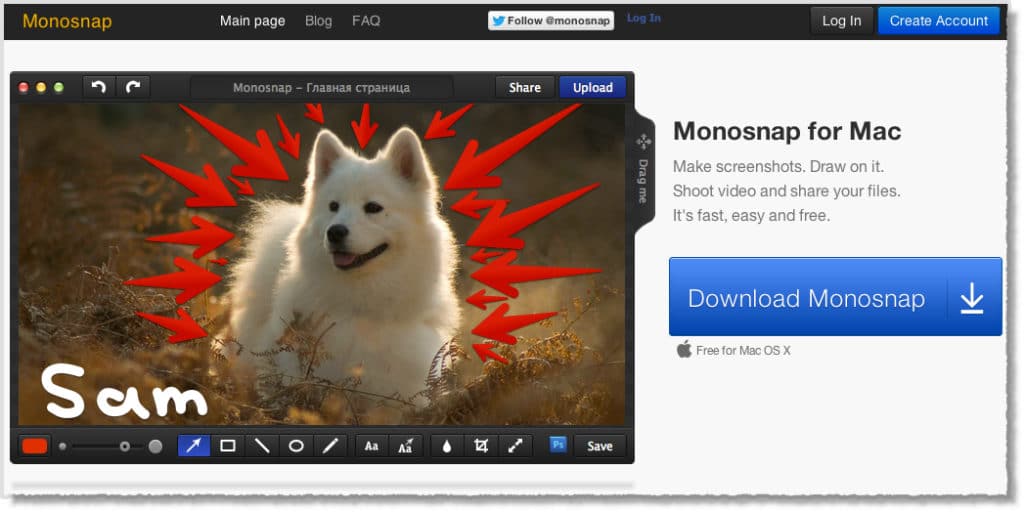The image size is (1024, 512).
Task: Open image in Photoshop via Ps icon
Action: [x=558, y=445]
